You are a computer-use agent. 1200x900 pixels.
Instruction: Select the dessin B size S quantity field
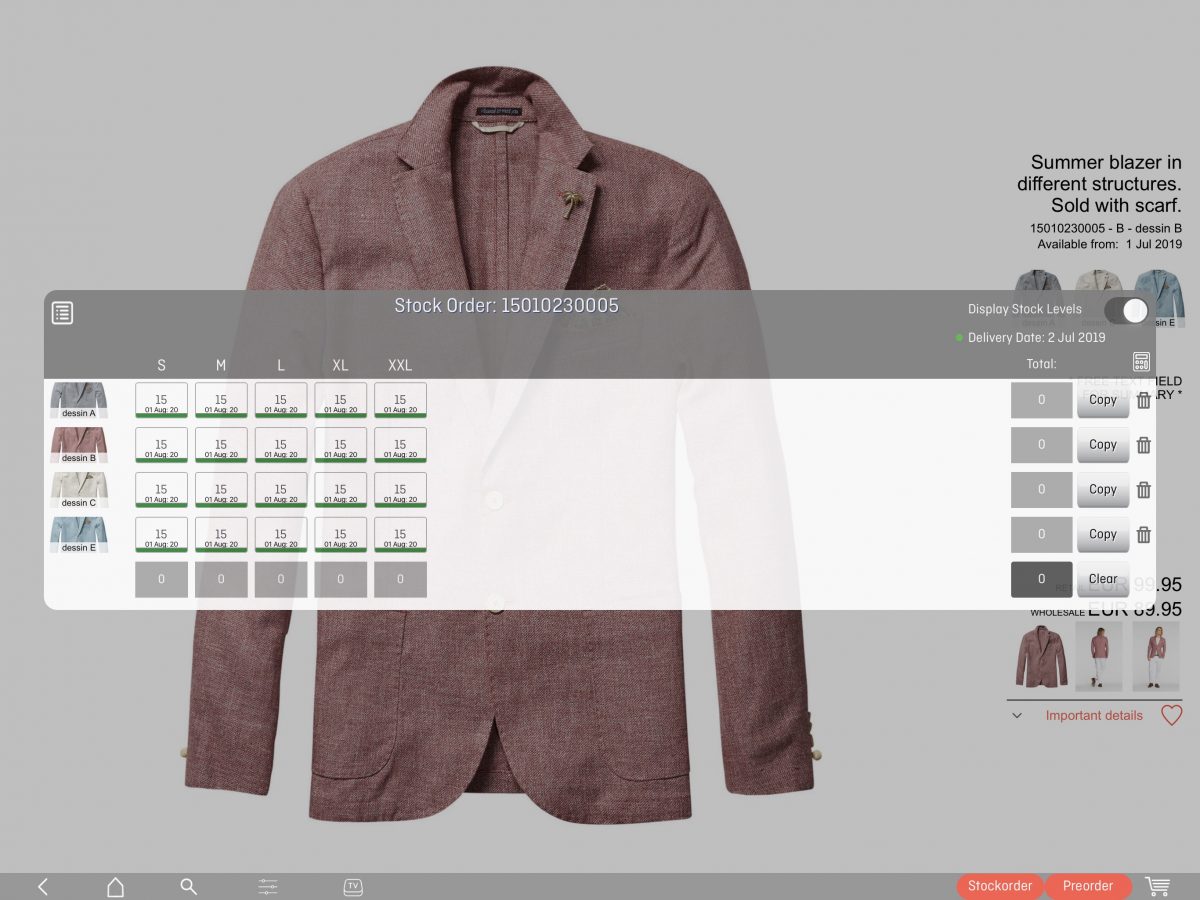pyautogui.click(x=161, y=445)
